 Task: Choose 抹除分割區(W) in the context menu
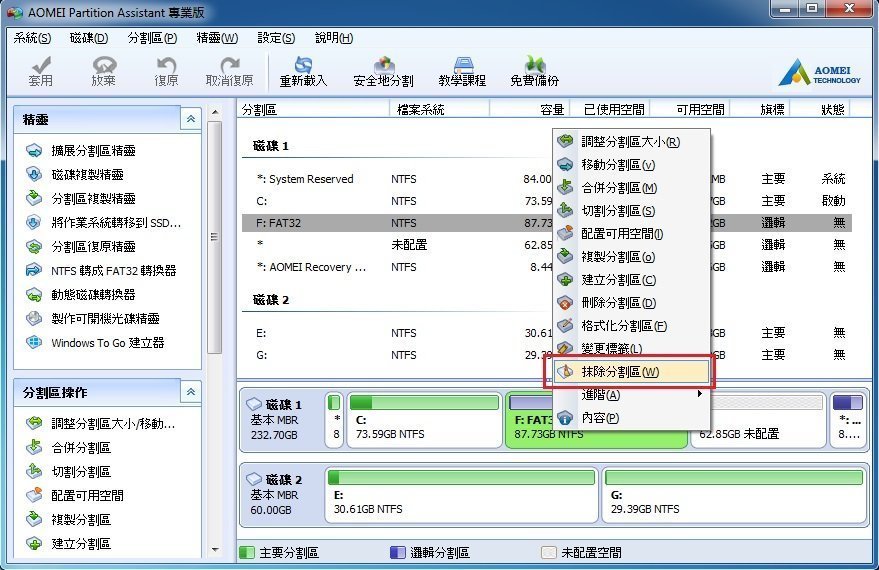631,372
